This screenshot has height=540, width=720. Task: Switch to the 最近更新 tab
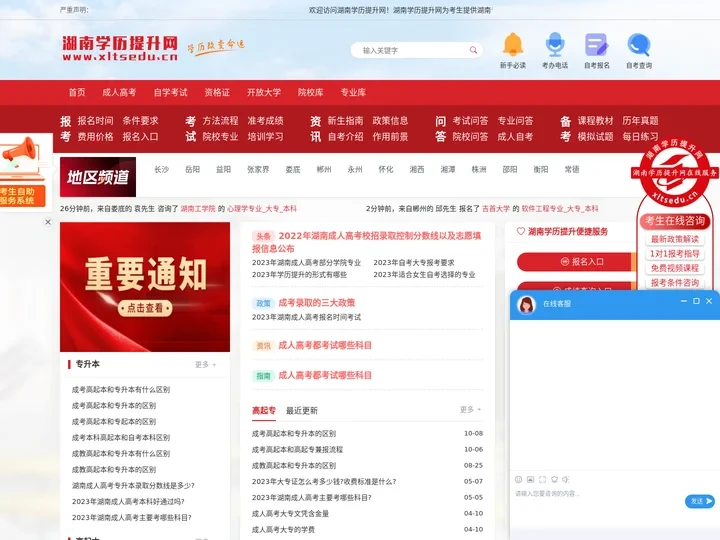click(x=302, y=411)
